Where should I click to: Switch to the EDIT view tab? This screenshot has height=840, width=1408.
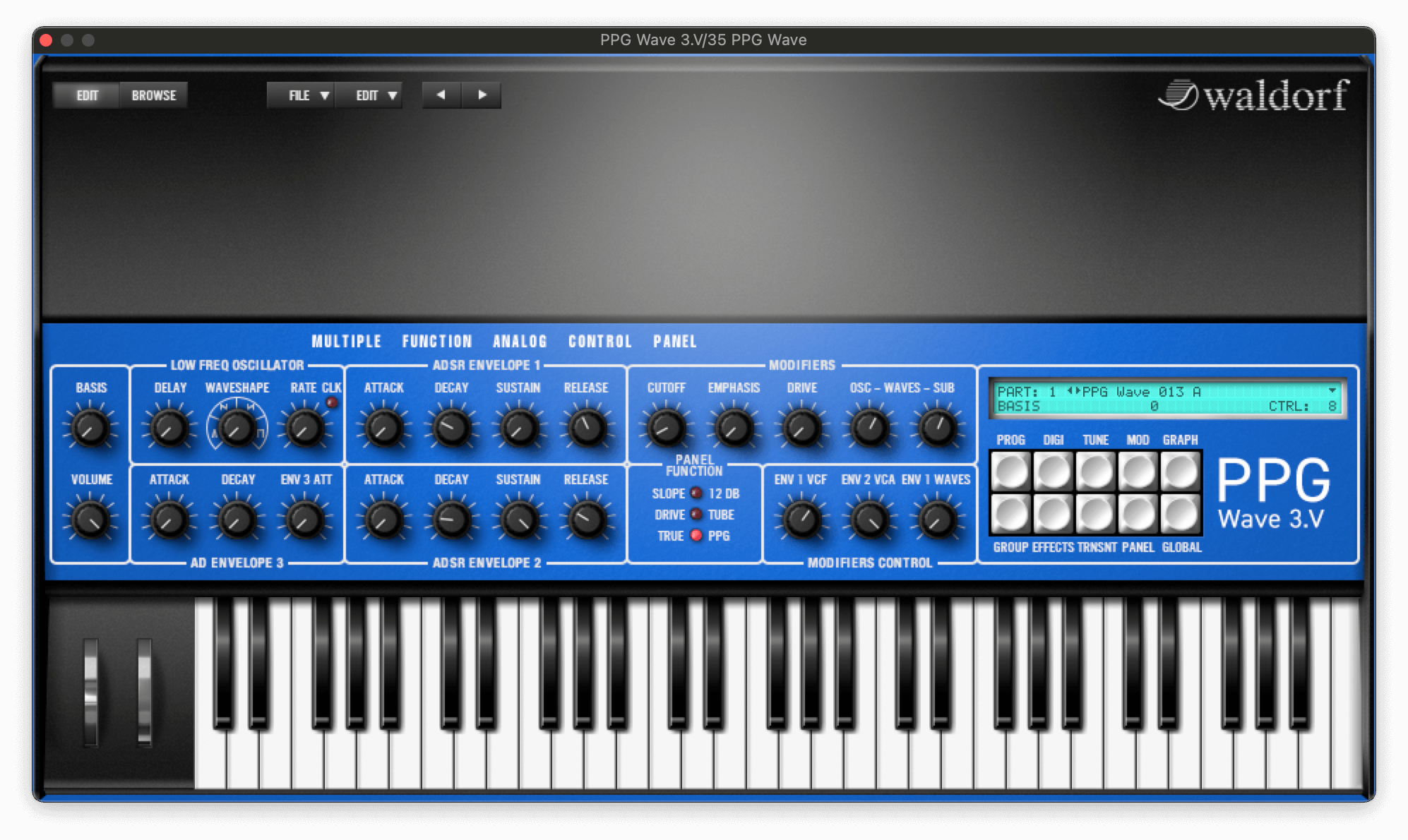[87, 95]
